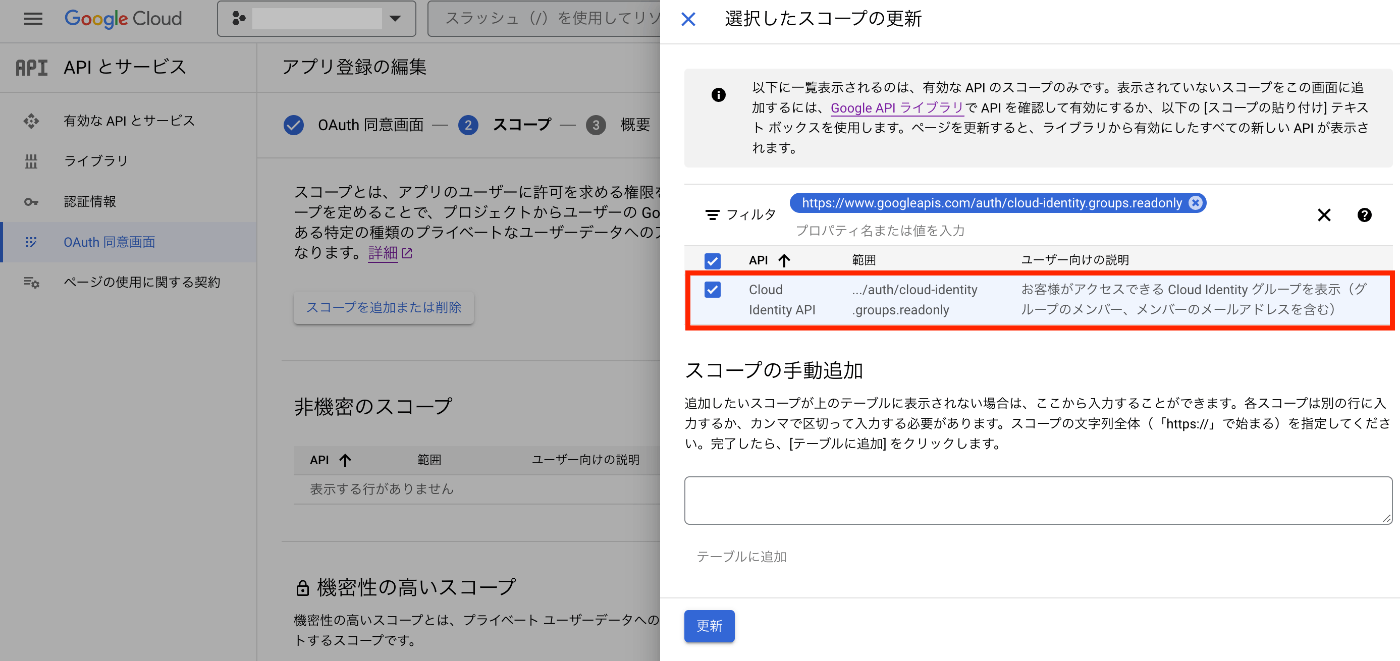Viewport: 1400px width, 661px height.
Task: Click the lock icon by 機密性の高いスコープ
Action: tap(302, 587)
